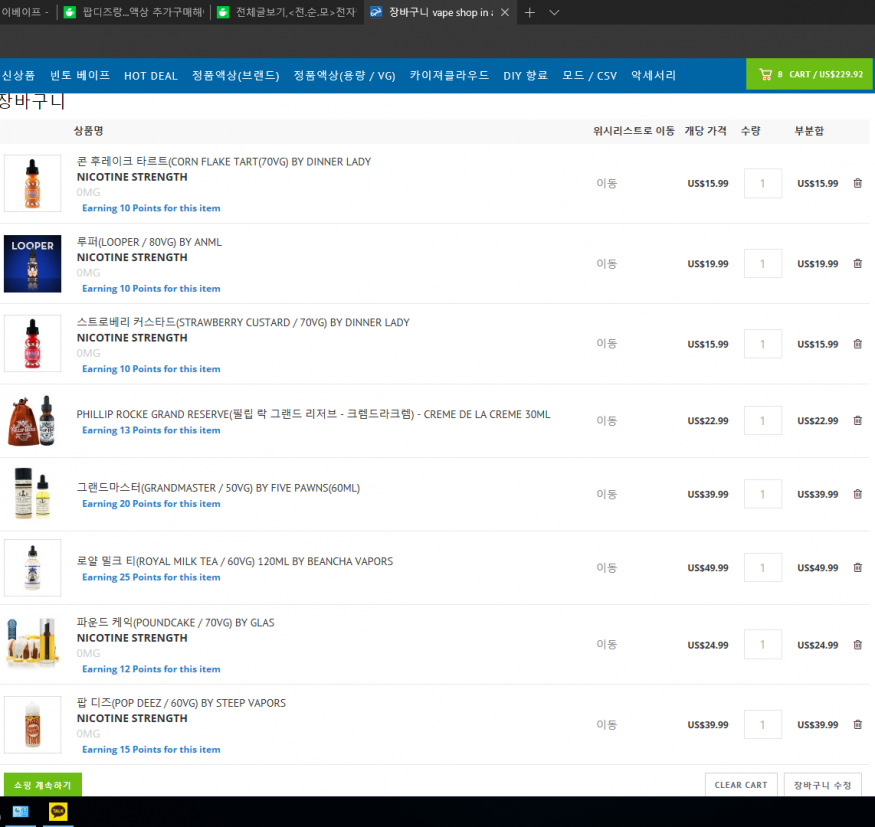Image resolution: width=875 pixels, height=827 pixels.
Task: Click the 장바구니 수정 update cart button
Action: (x=823, y=785)
